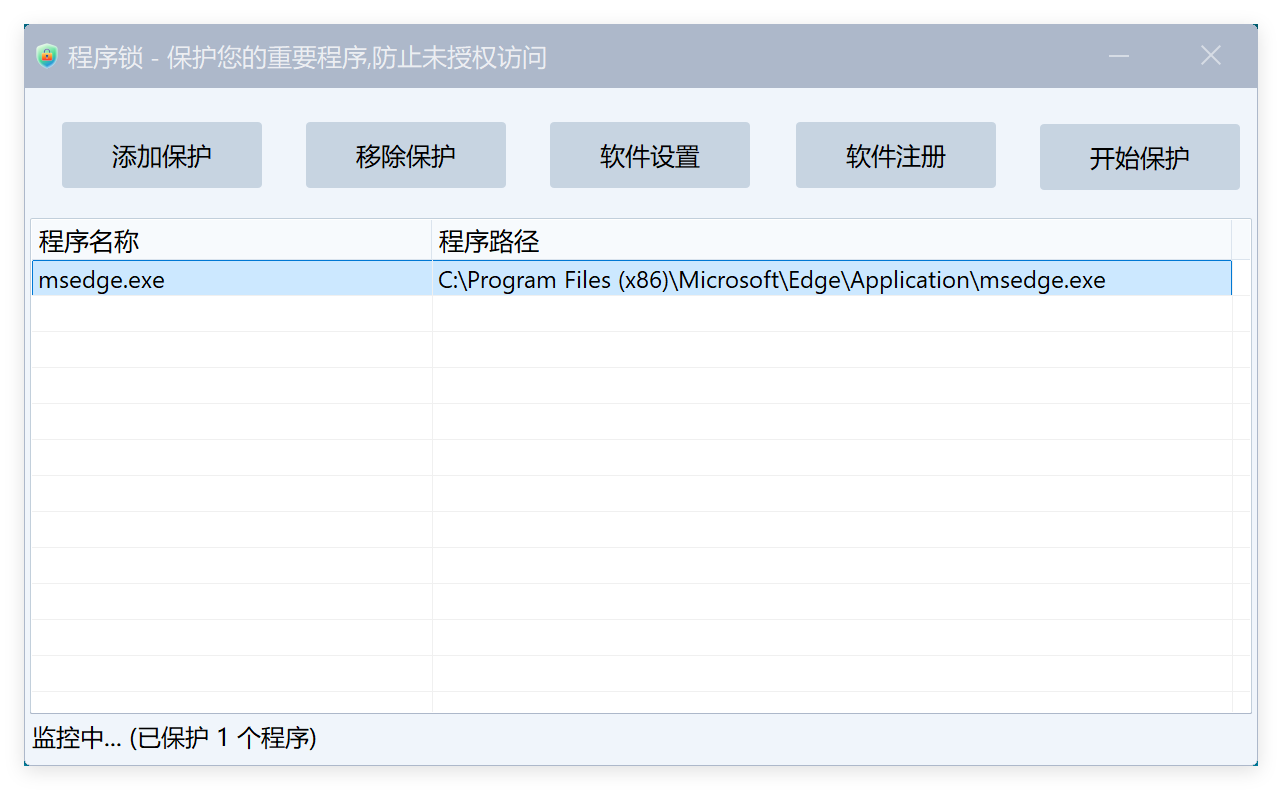Click the blank header area right of 程序路径
This screenshot has width=1282, height=790.
point(1241,241)
